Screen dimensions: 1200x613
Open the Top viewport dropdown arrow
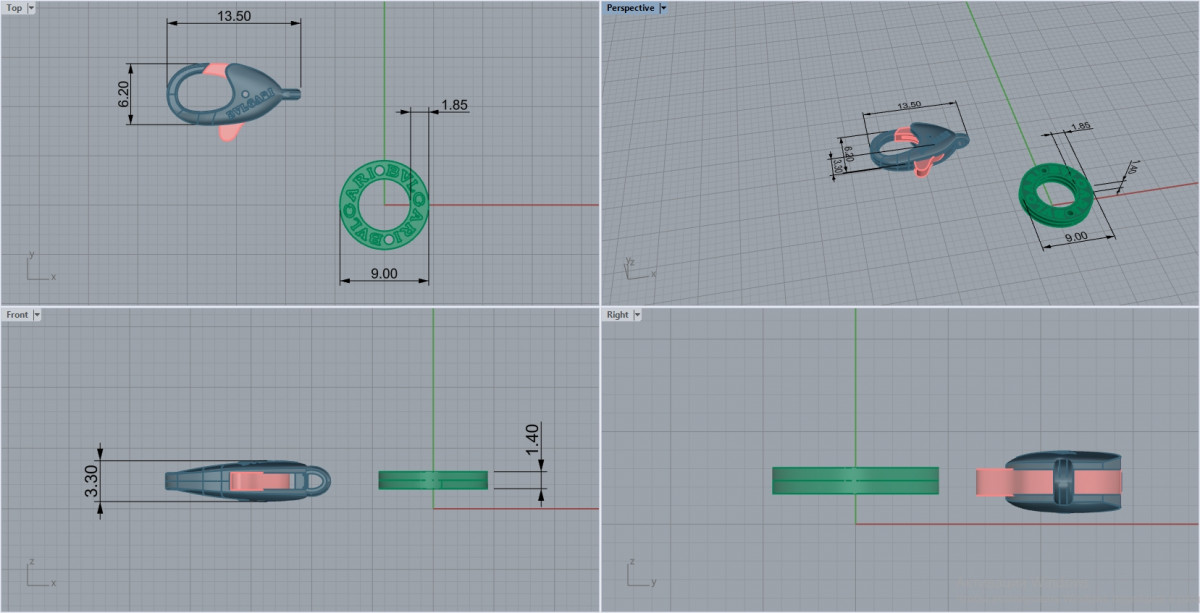(x=31, y=8)
